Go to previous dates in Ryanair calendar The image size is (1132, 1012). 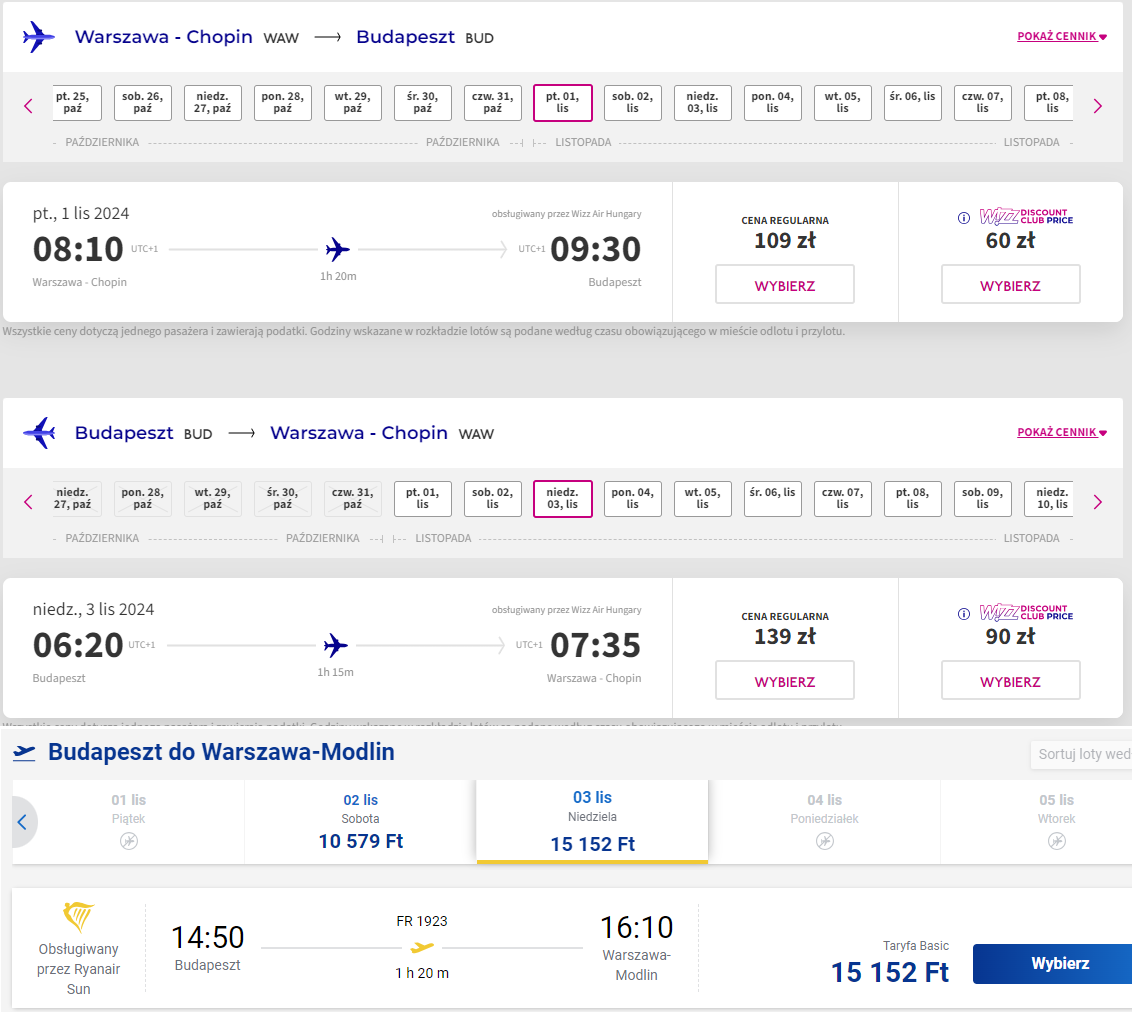click(22, 822)
